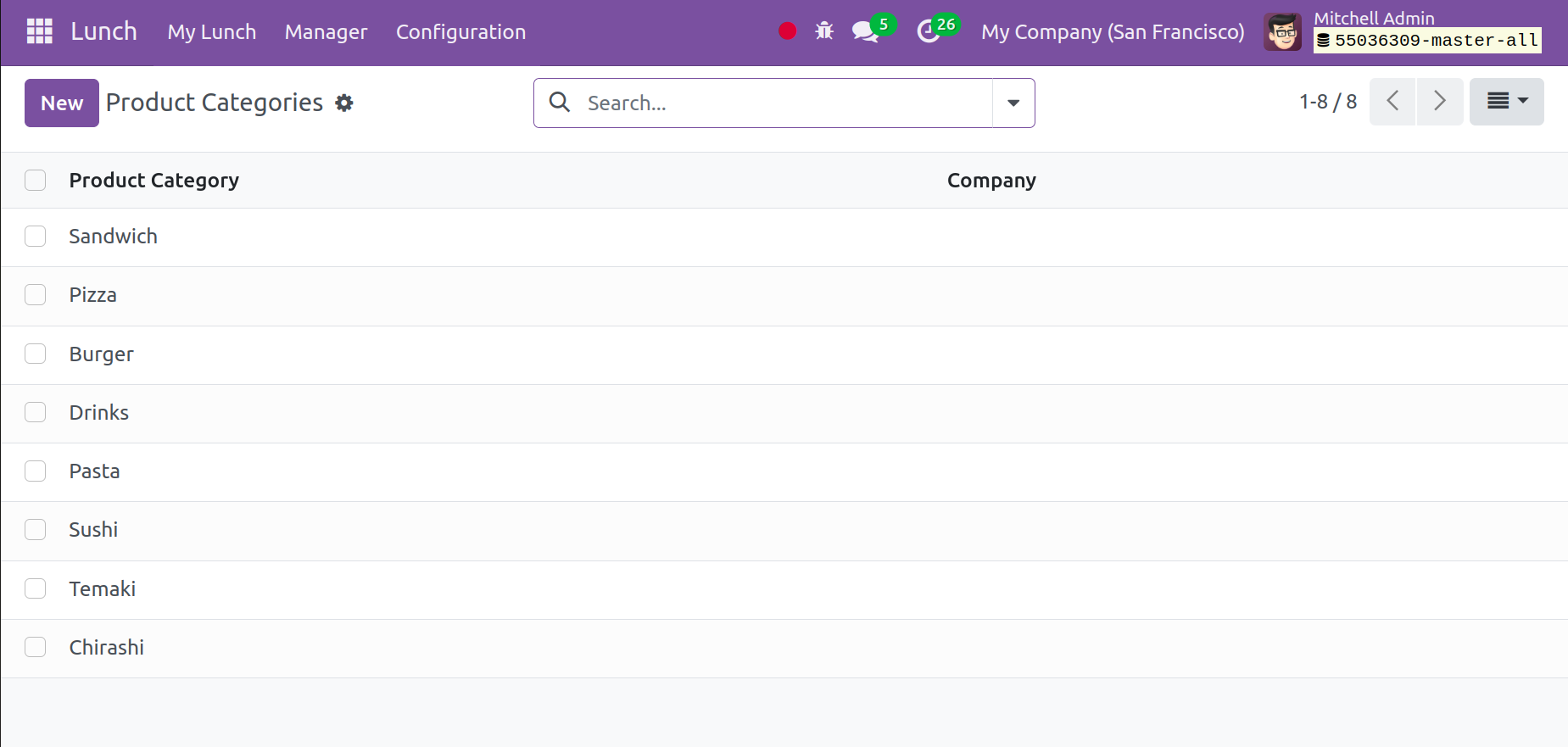Open the Drinks category row
The height and width of the screenshot is (747, 1568).
coord(784,413)
